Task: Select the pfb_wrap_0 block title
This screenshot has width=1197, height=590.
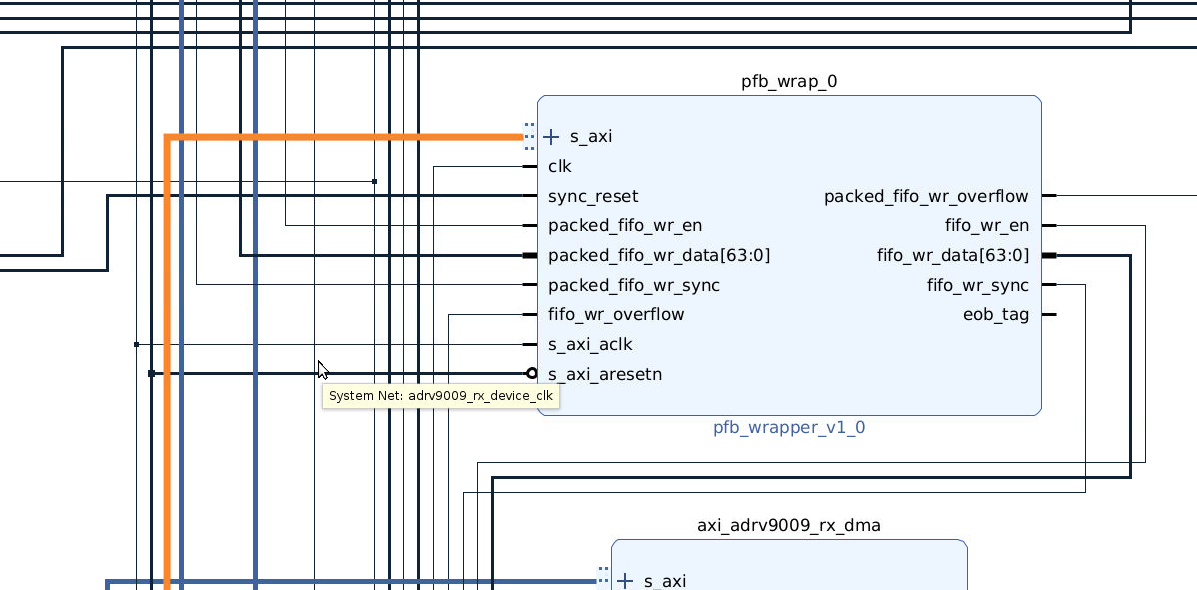Action: coord(789,82)
